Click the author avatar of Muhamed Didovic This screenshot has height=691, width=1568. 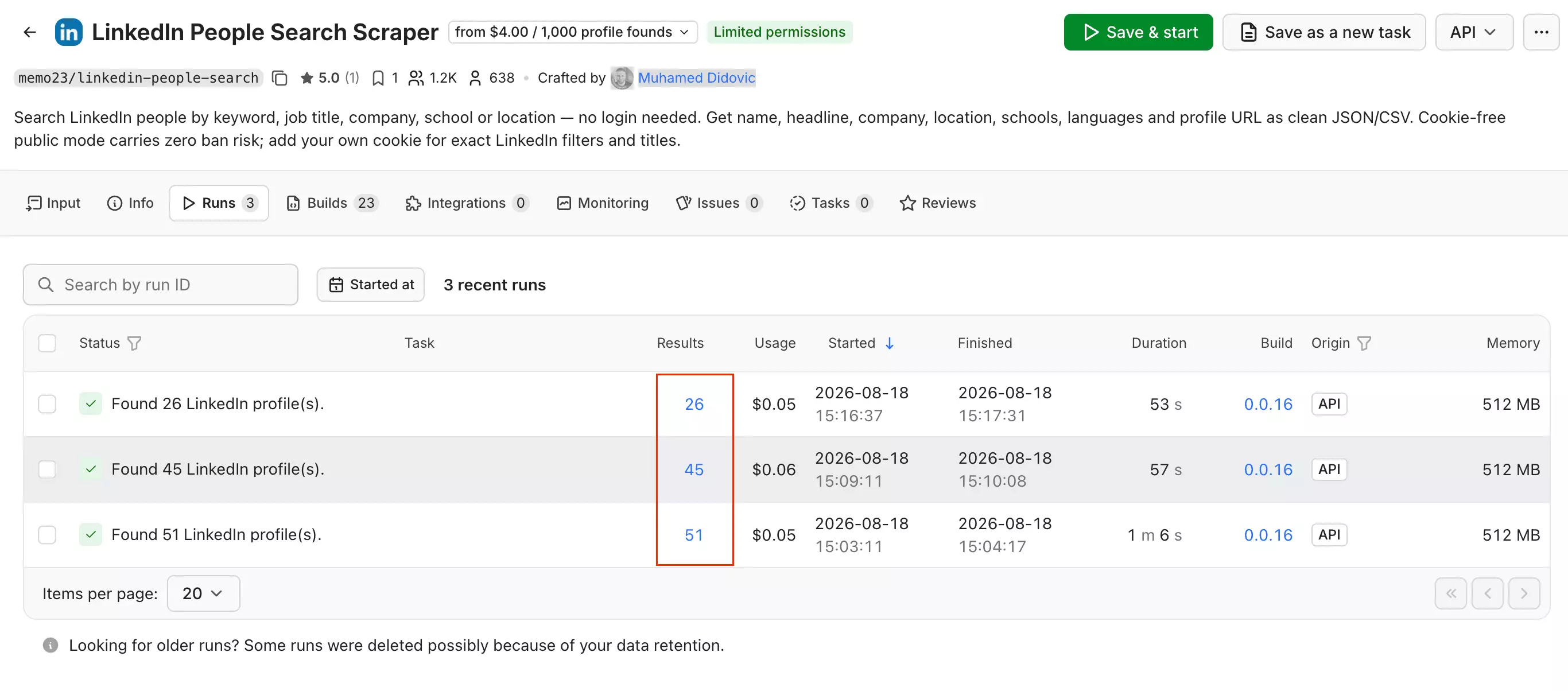click(x=622, y=78)
